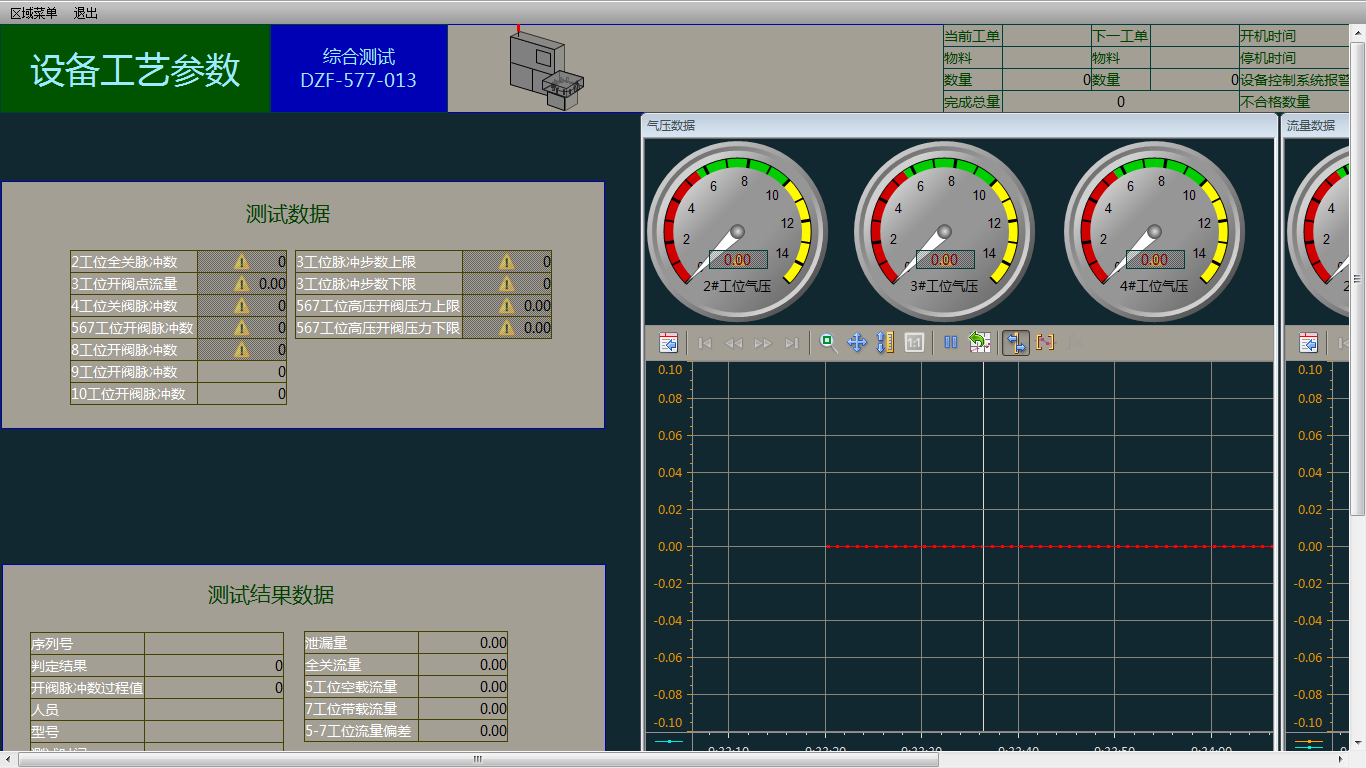Toggle the blue arrows ruler icon
Image resolution: width=1366 pixels, height=768 pixels.
click(x=1016, y=343)
